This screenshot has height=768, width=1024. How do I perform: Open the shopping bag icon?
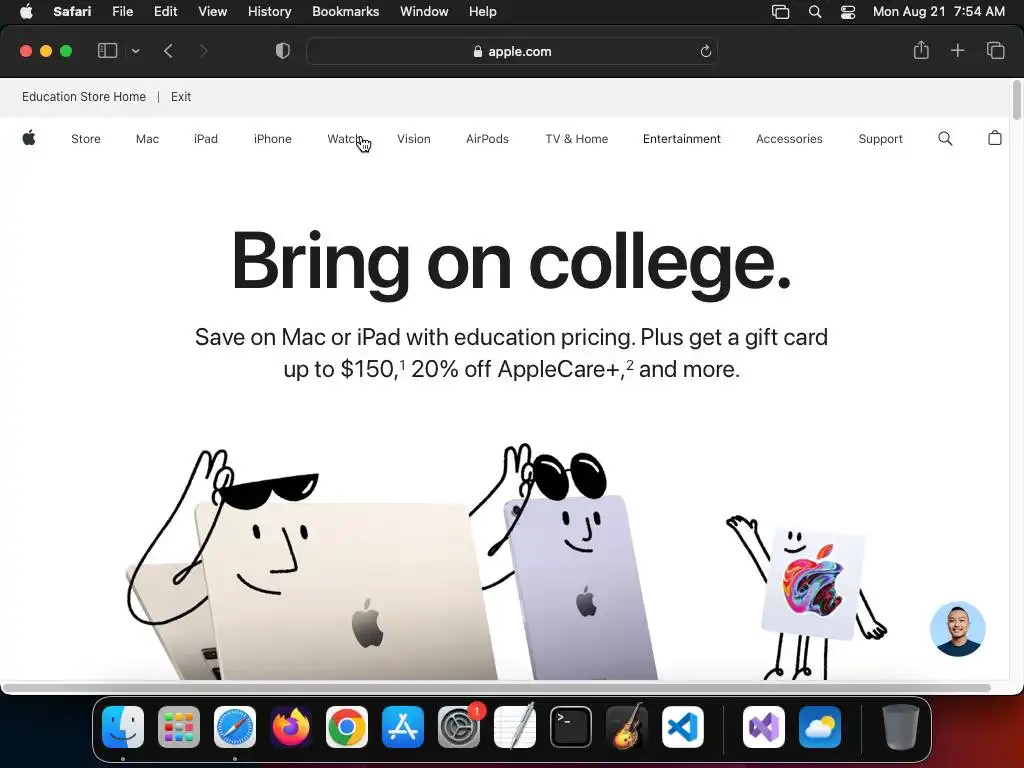tap(995, 138)
